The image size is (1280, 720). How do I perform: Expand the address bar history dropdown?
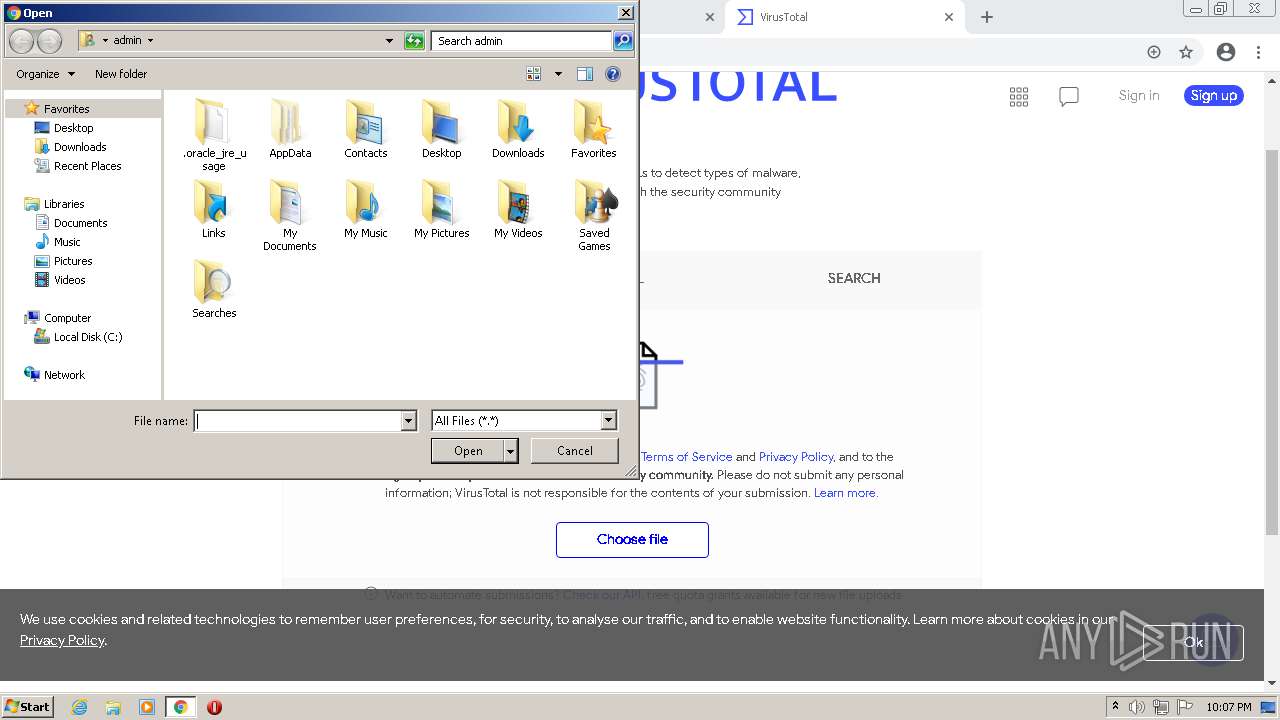389,41
